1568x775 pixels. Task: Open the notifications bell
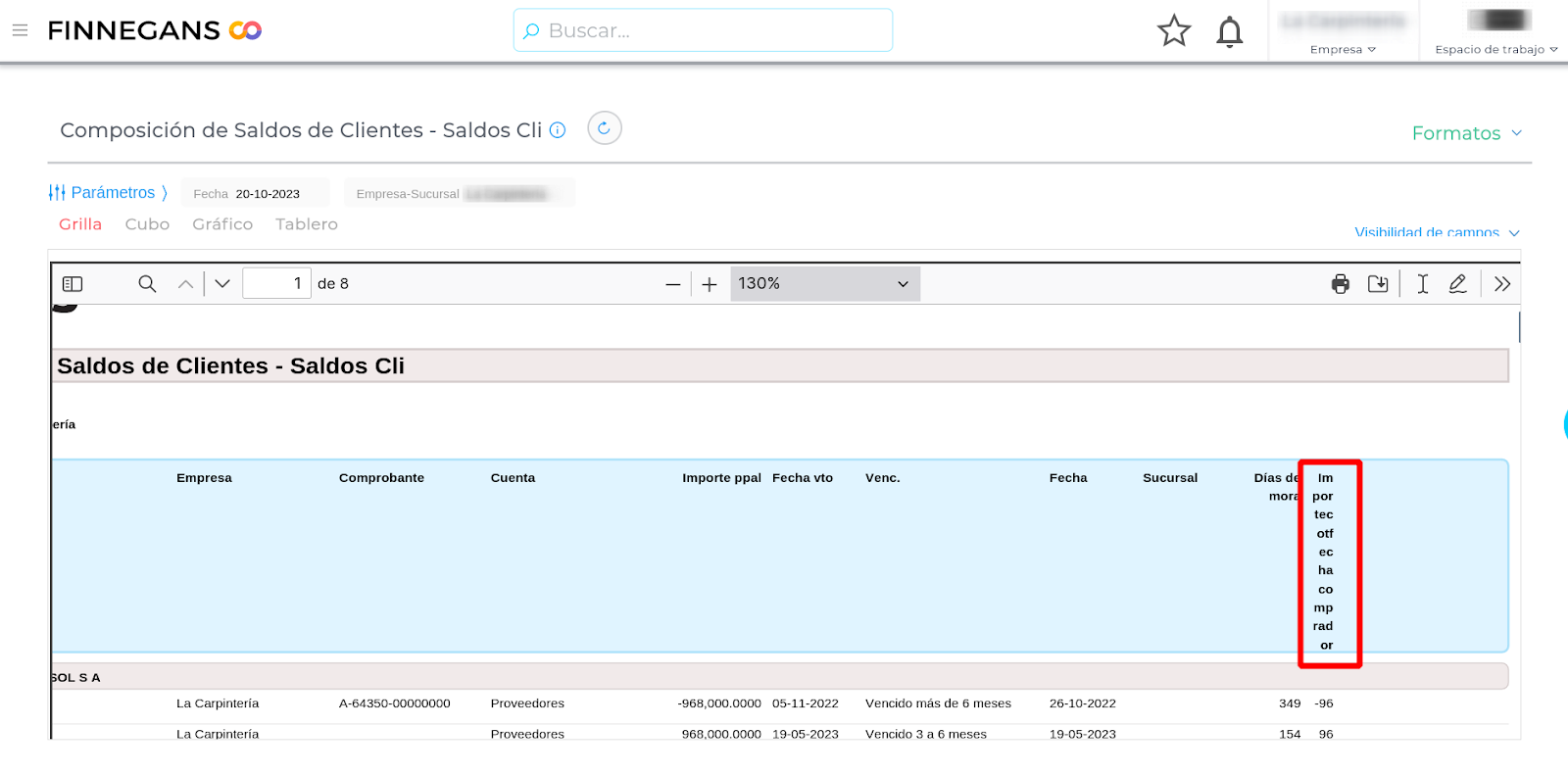tap(1229, 31)
